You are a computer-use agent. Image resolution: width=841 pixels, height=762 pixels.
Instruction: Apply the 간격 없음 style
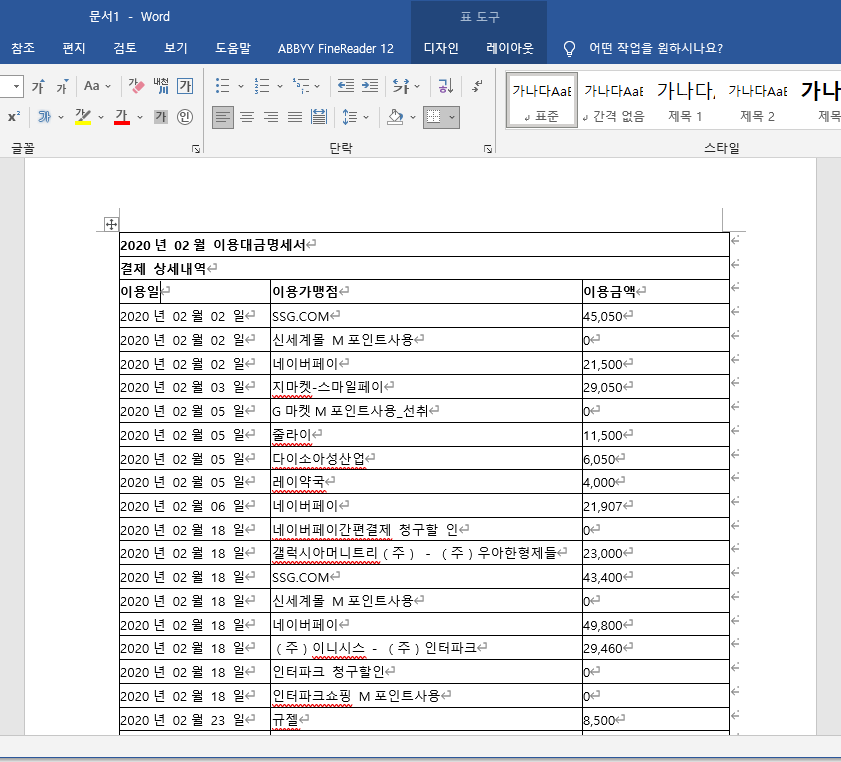tap(614, 100)
